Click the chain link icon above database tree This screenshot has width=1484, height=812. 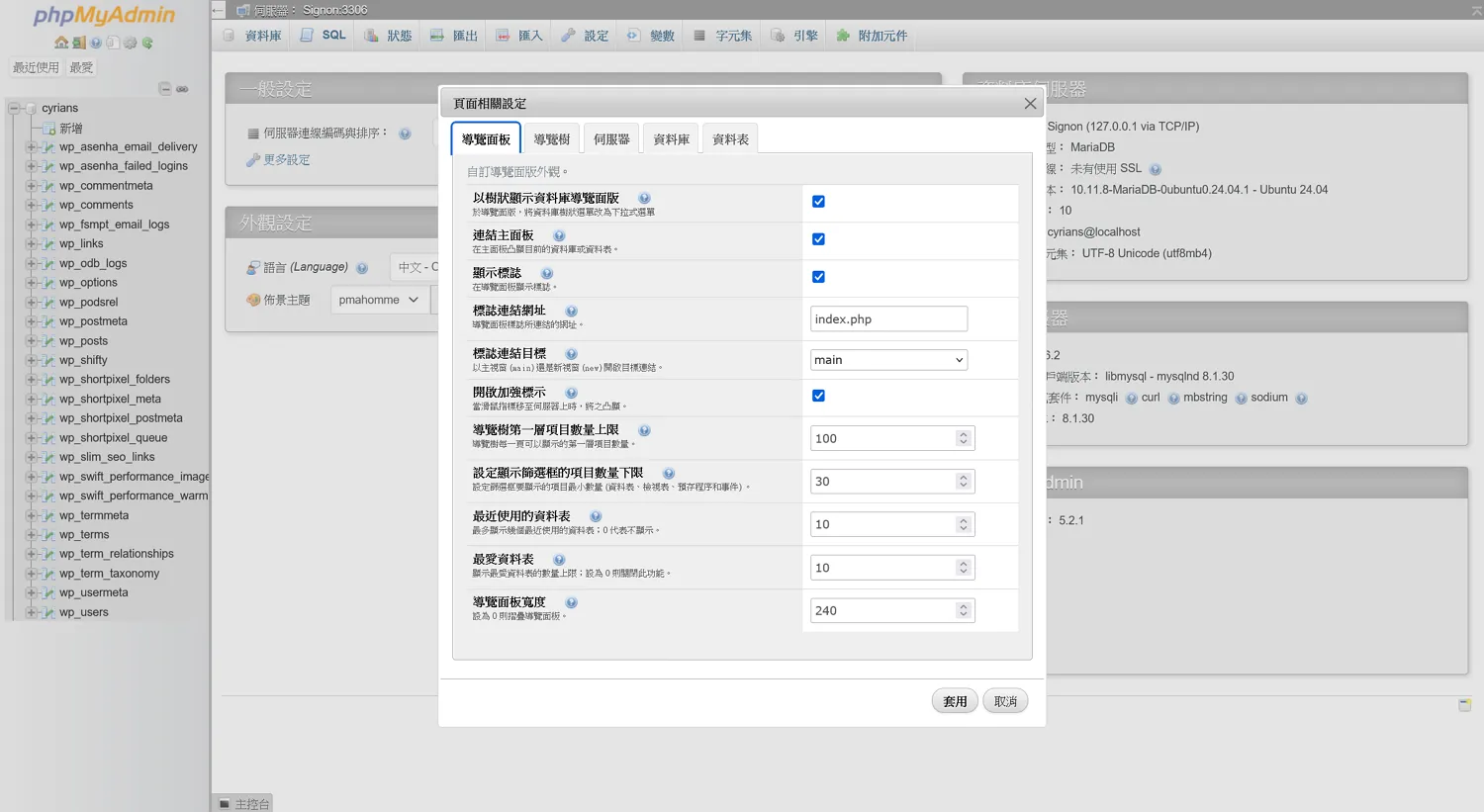pyautogui.click(x=182, y=89)
